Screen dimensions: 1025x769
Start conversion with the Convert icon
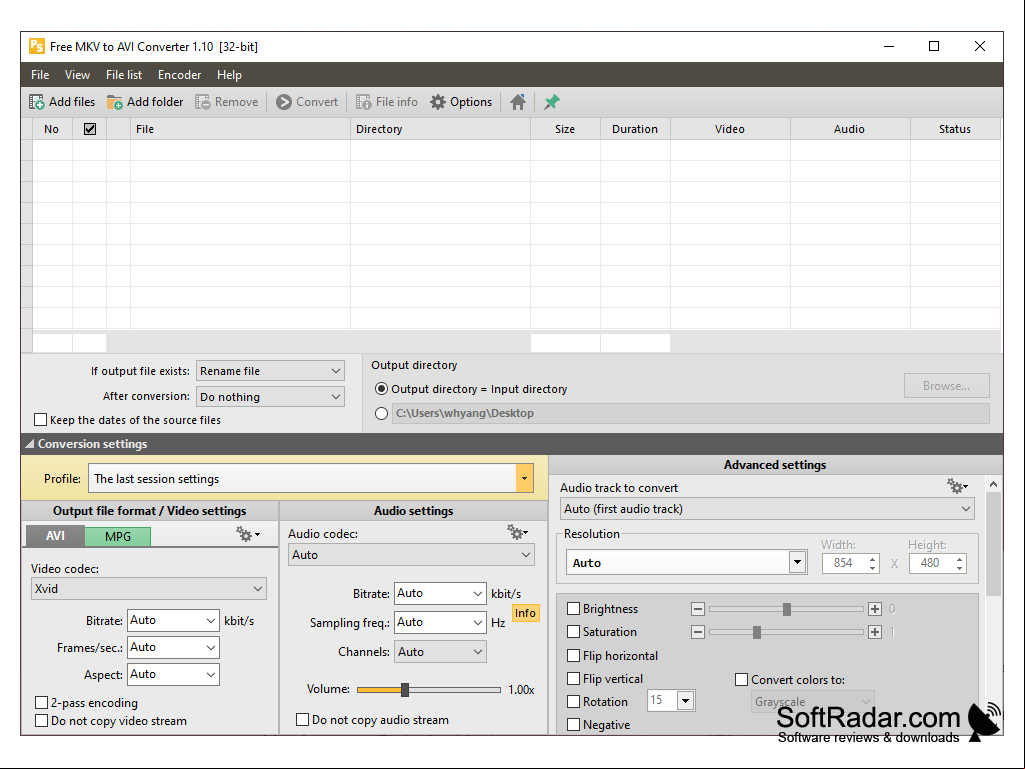(x=284, y=102)
